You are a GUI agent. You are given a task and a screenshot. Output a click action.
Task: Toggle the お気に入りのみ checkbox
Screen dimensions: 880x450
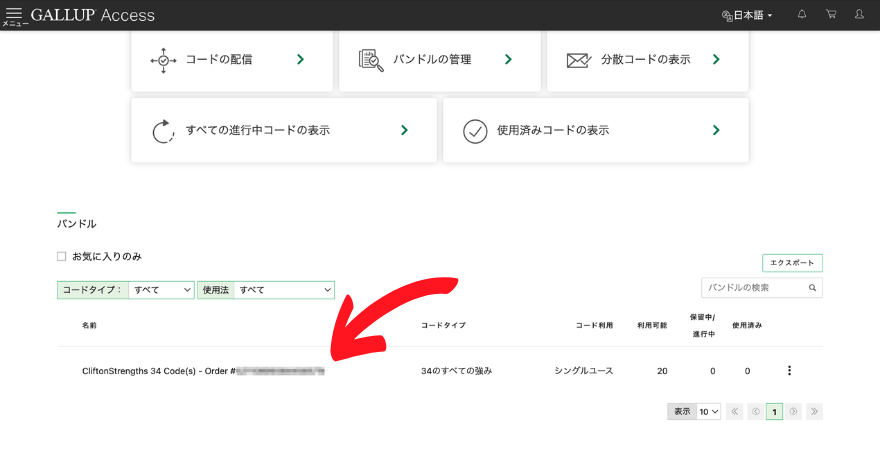62,256
